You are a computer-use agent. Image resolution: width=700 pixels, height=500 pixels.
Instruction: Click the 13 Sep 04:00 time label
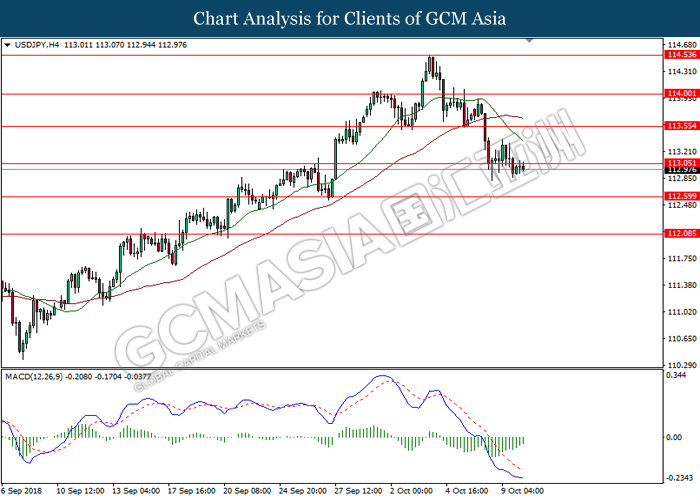coord(136,491)
